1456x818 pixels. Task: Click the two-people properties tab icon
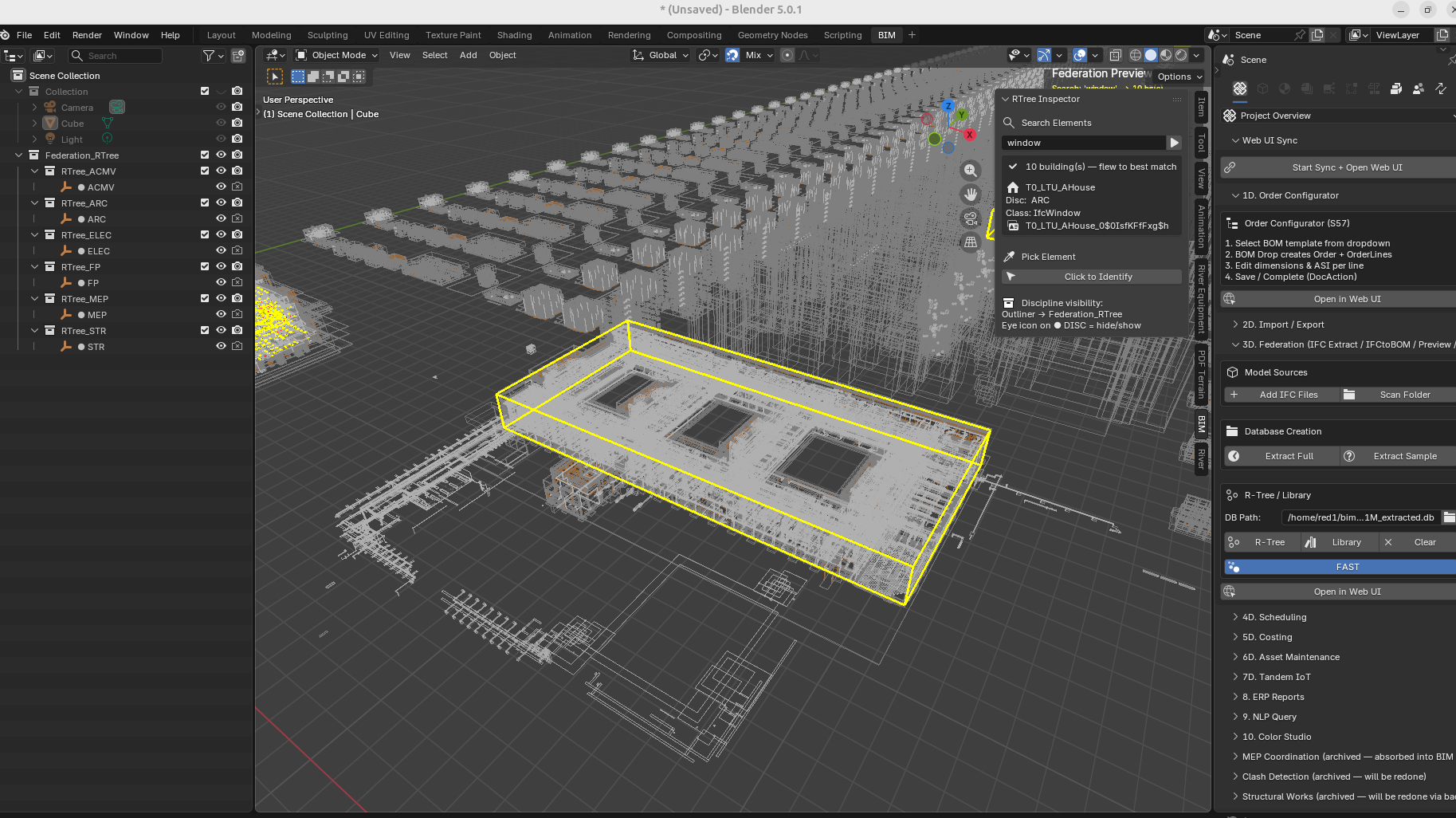[1418, 88]
